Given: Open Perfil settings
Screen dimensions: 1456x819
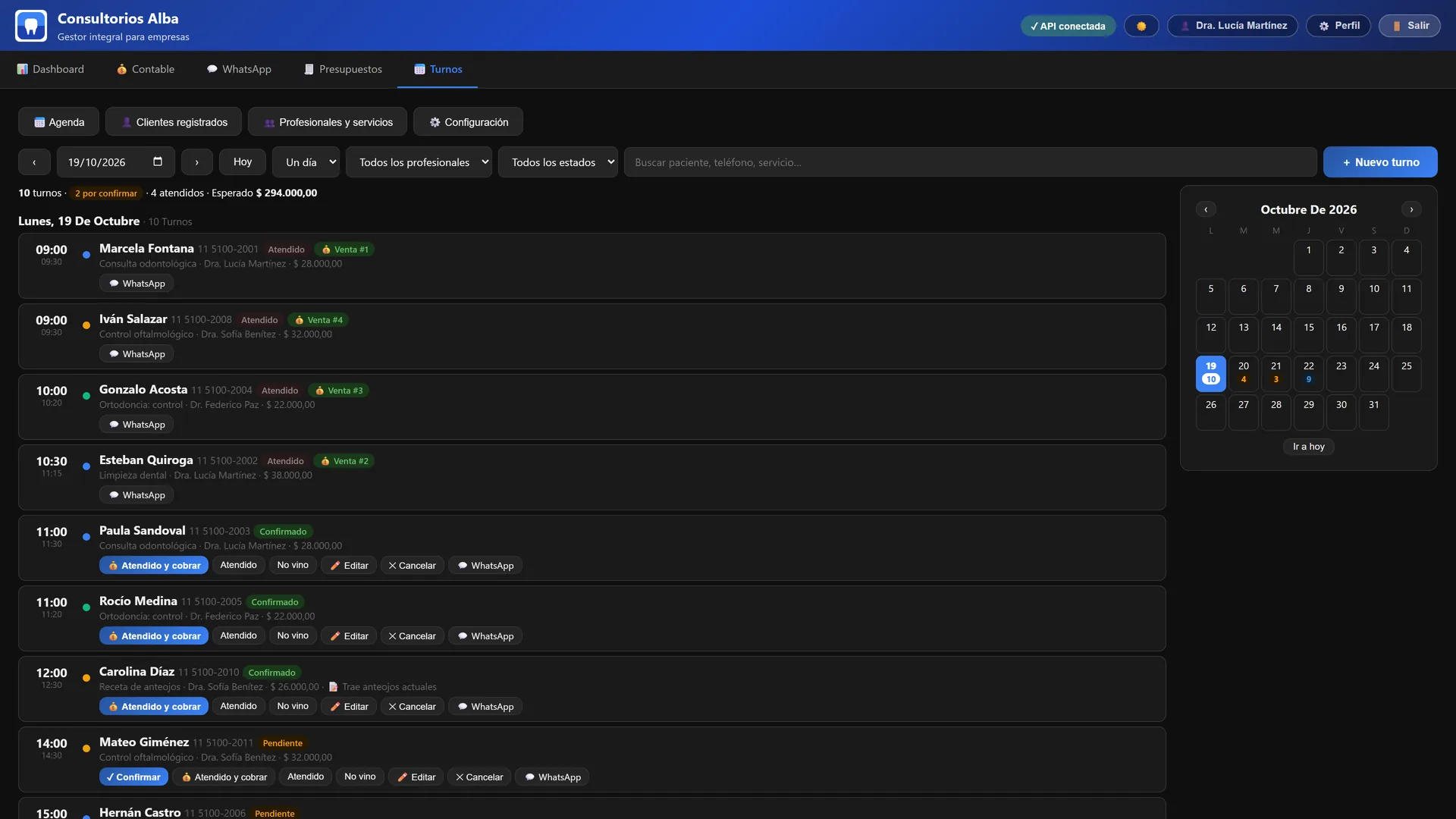Looking at the screenshot, I should tap(1338, 26).
